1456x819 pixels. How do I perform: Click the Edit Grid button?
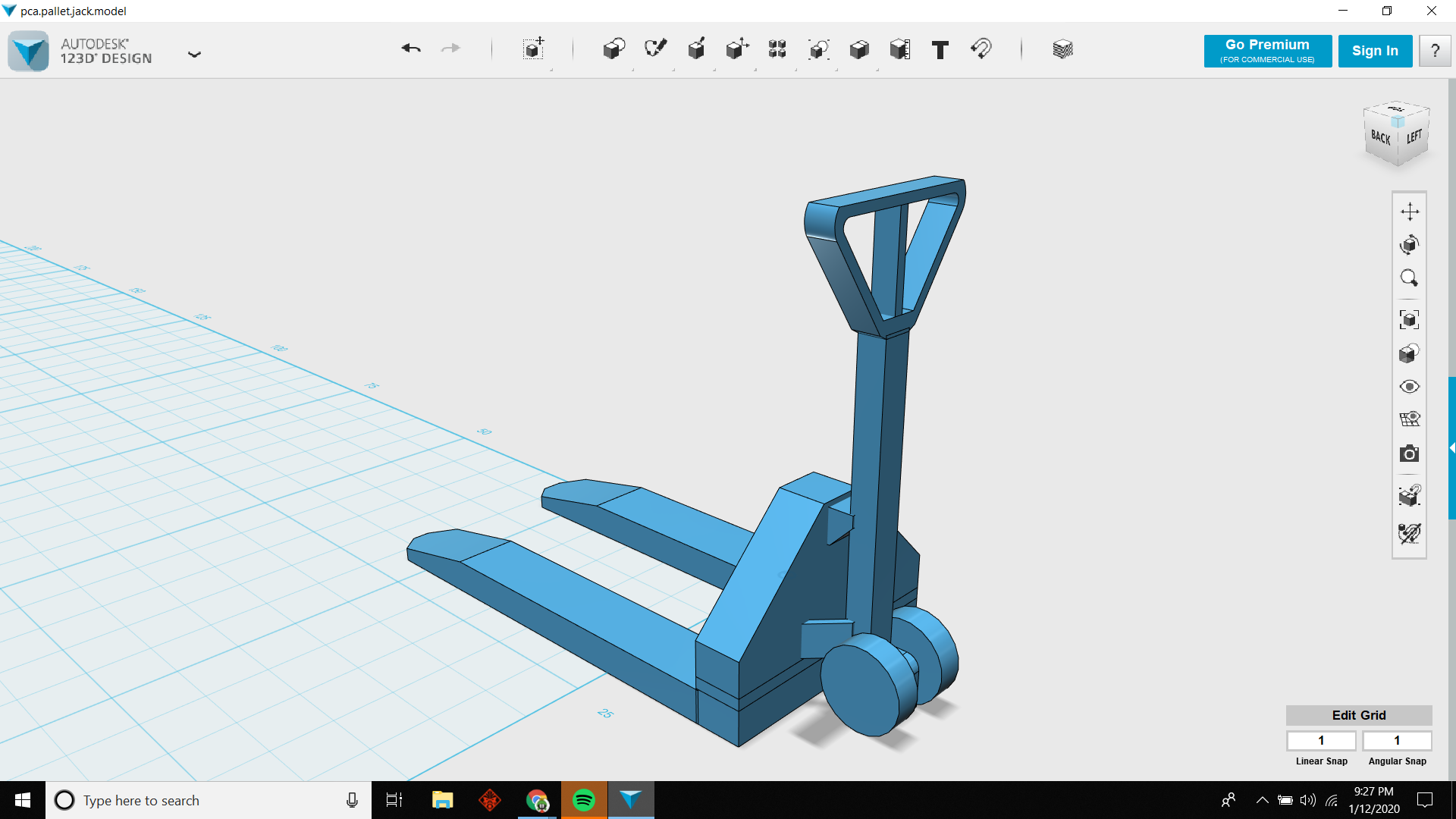coord(1359,715)
